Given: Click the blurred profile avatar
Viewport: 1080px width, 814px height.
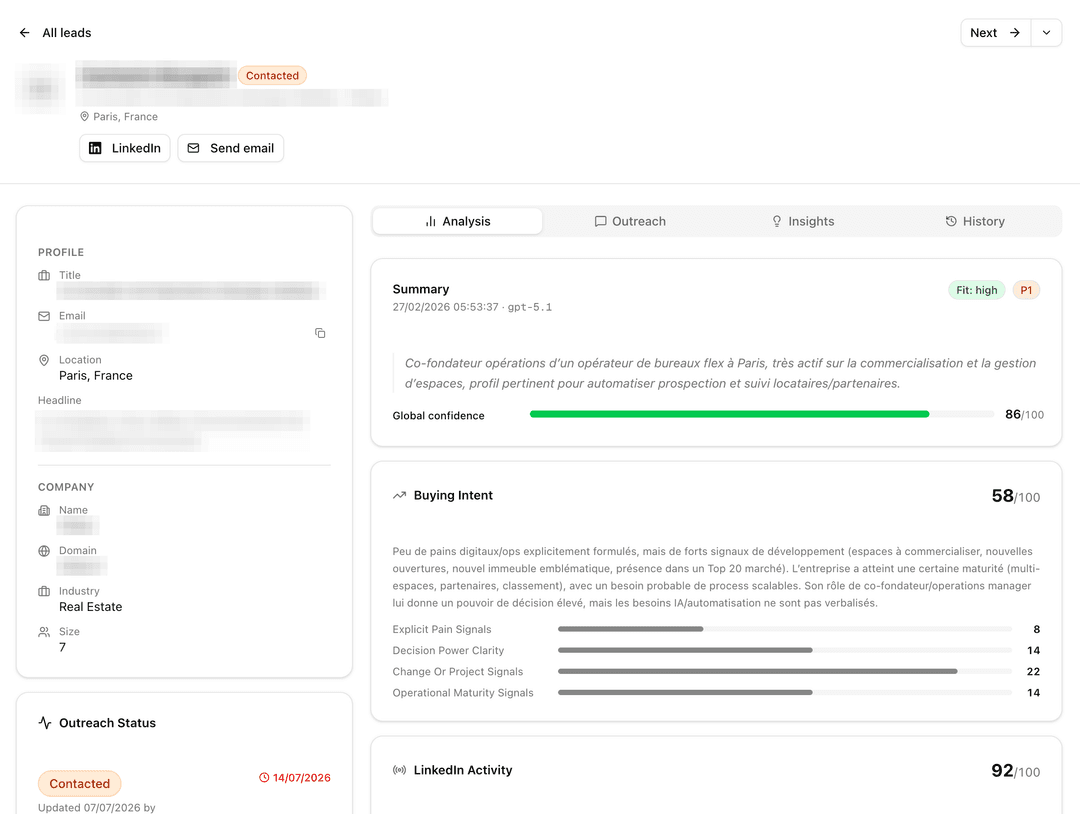Looking at the screenshot, I should (x=41, y=88).
